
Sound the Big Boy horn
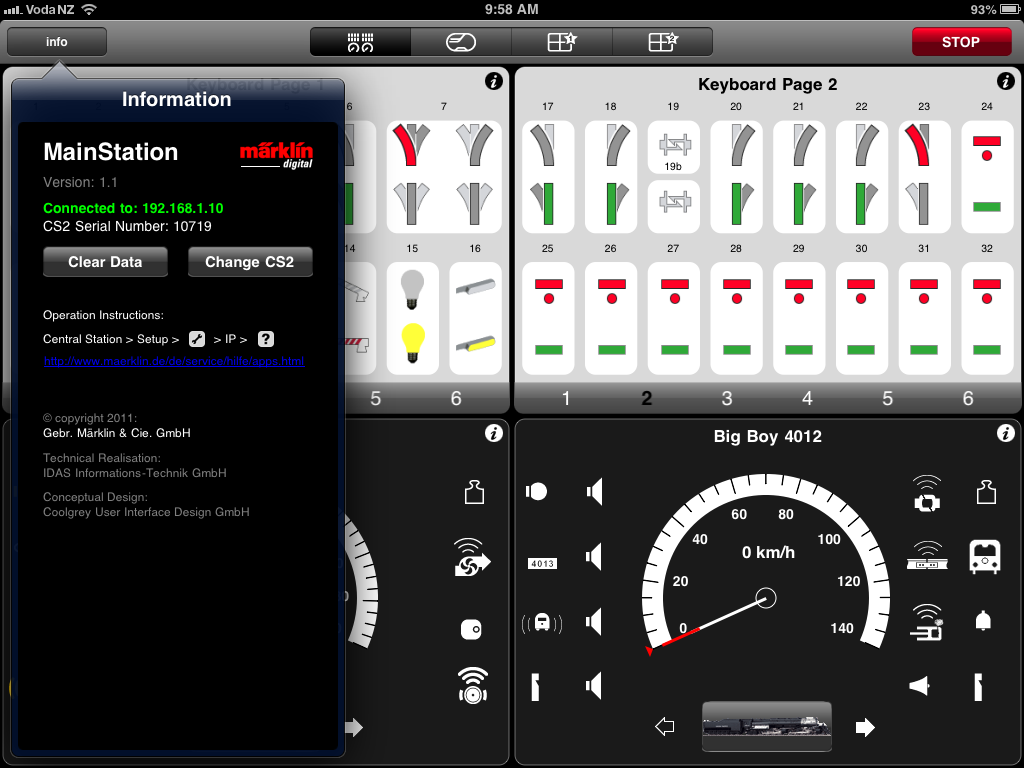tap(919, 686)
